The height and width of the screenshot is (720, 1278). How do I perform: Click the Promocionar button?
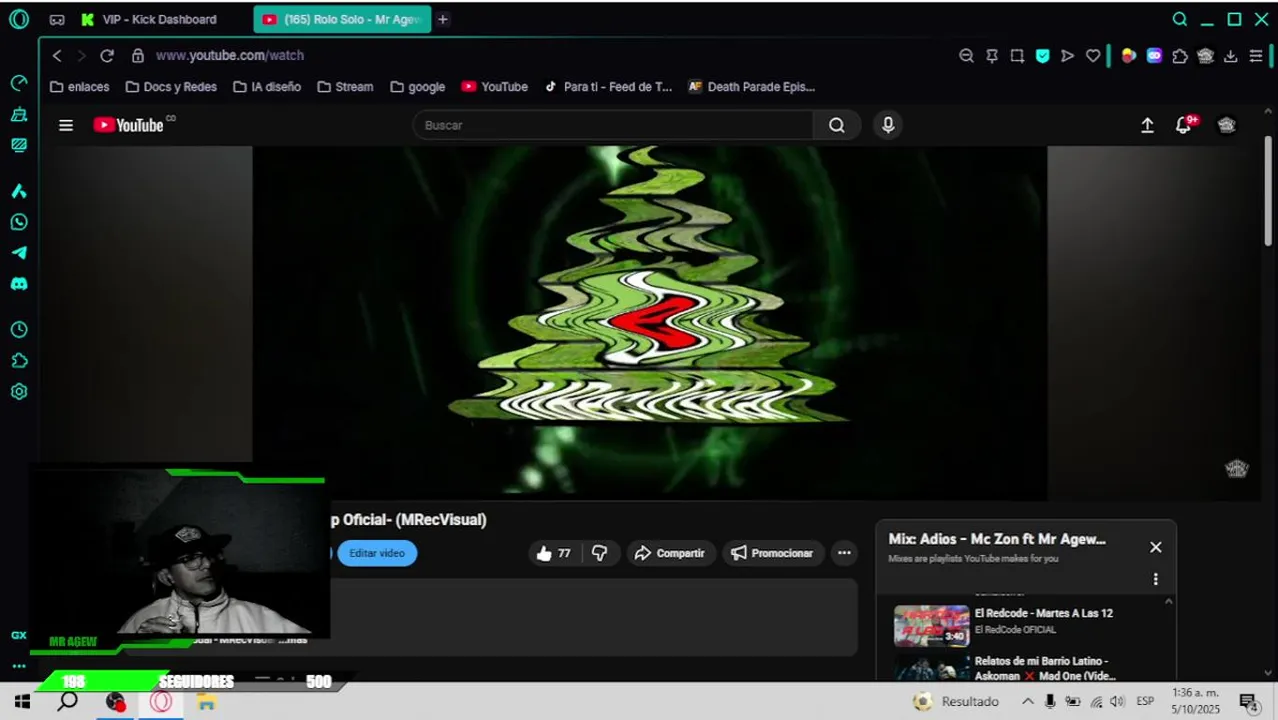772,553
